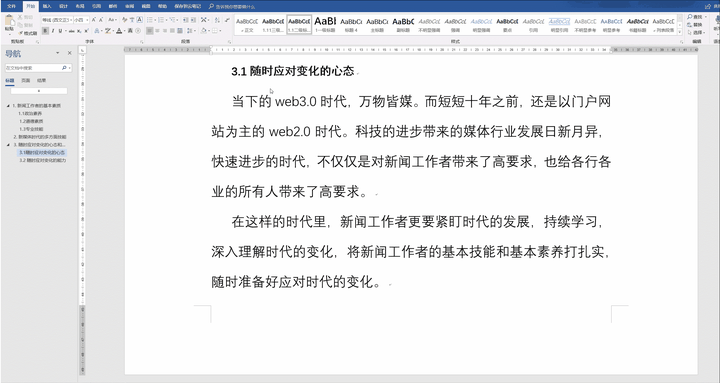Click the navigation pane search box
Image resolution: width=720 pixels, height=383 pixels.
click(34, 68)
